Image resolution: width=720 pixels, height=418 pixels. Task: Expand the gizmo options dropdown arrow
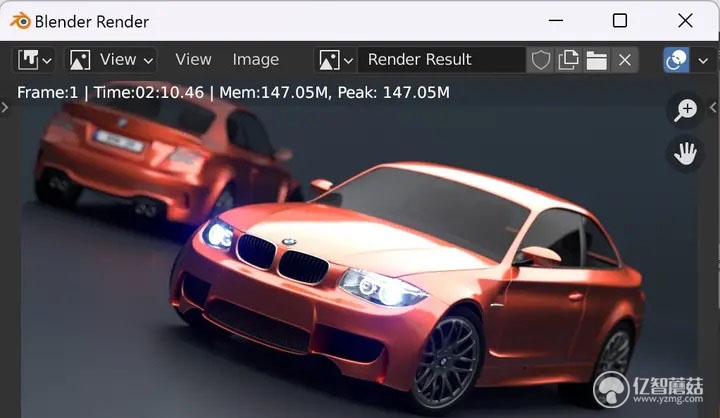coord(703,60)
